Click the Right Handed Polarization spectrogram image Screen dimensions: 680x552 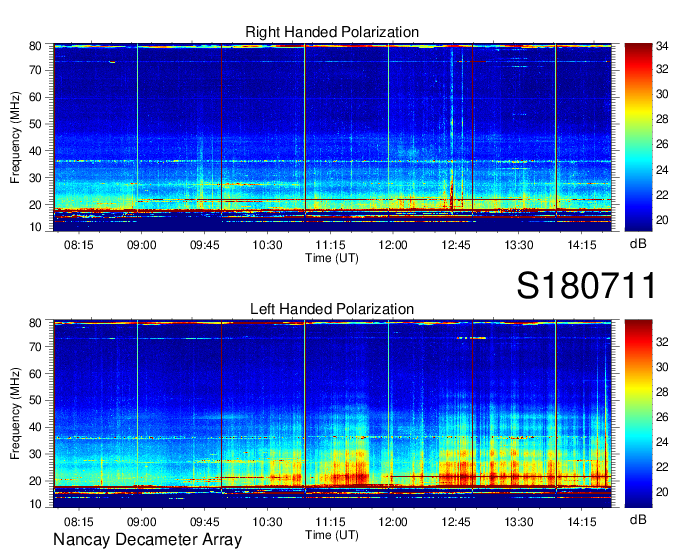point(332,137)
